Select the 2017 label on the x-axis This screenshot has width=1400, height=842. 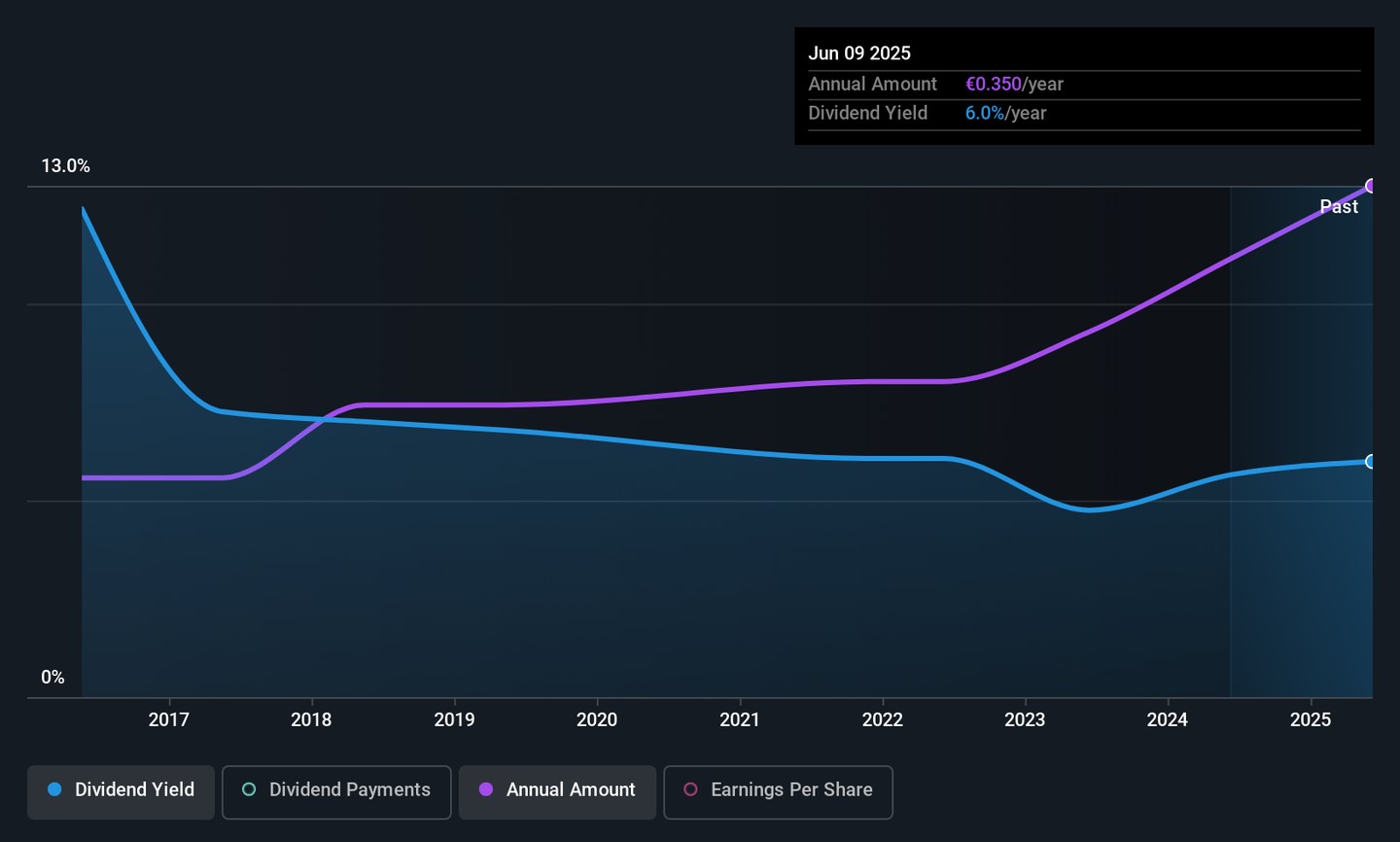(169, 719)
